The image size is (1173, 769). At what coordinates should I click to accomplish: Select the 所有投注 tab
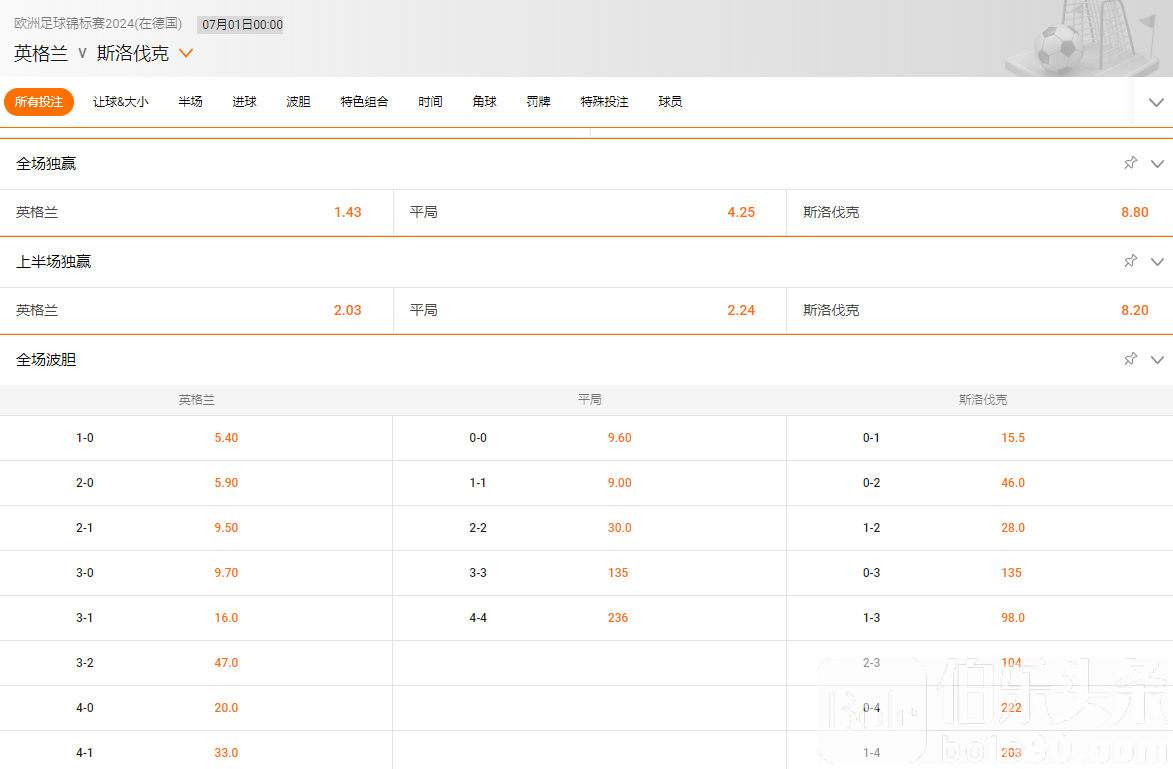click(39, 102)
